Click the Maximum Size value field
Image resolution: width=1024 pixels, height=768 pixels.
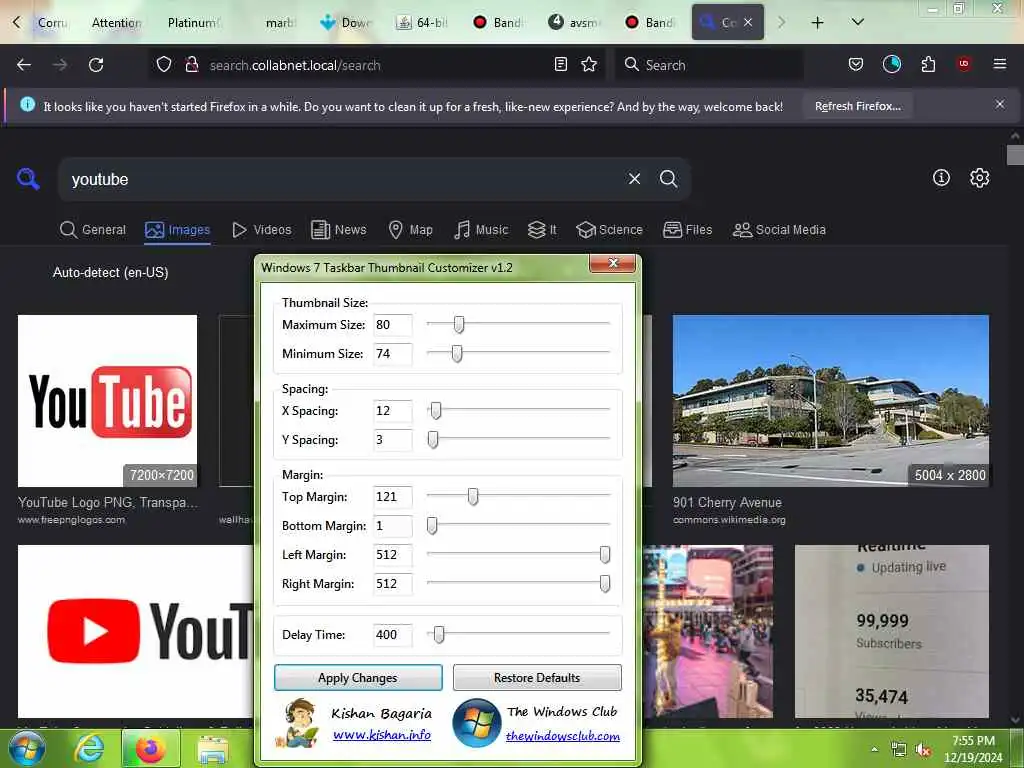392,325
